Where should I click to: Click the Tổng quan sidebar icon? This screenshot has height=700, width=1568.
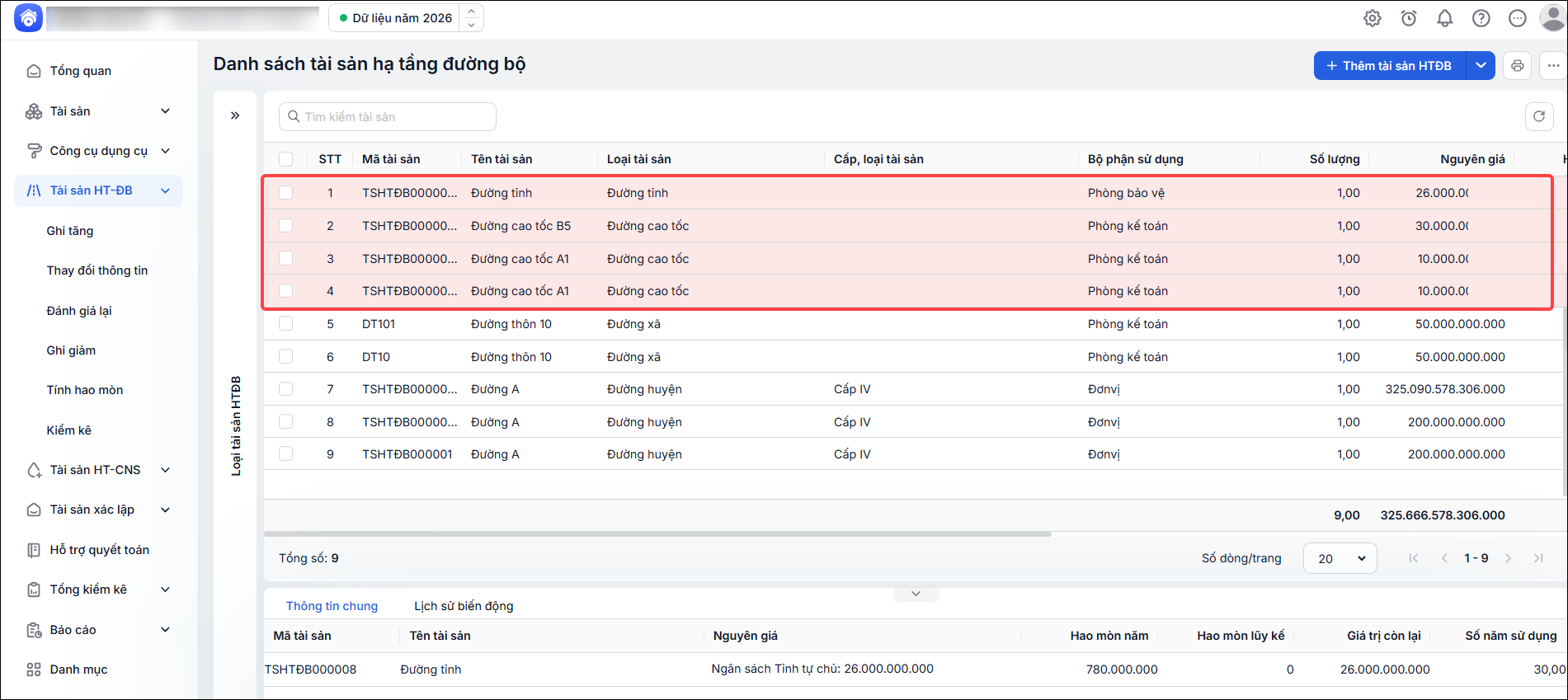34,71
